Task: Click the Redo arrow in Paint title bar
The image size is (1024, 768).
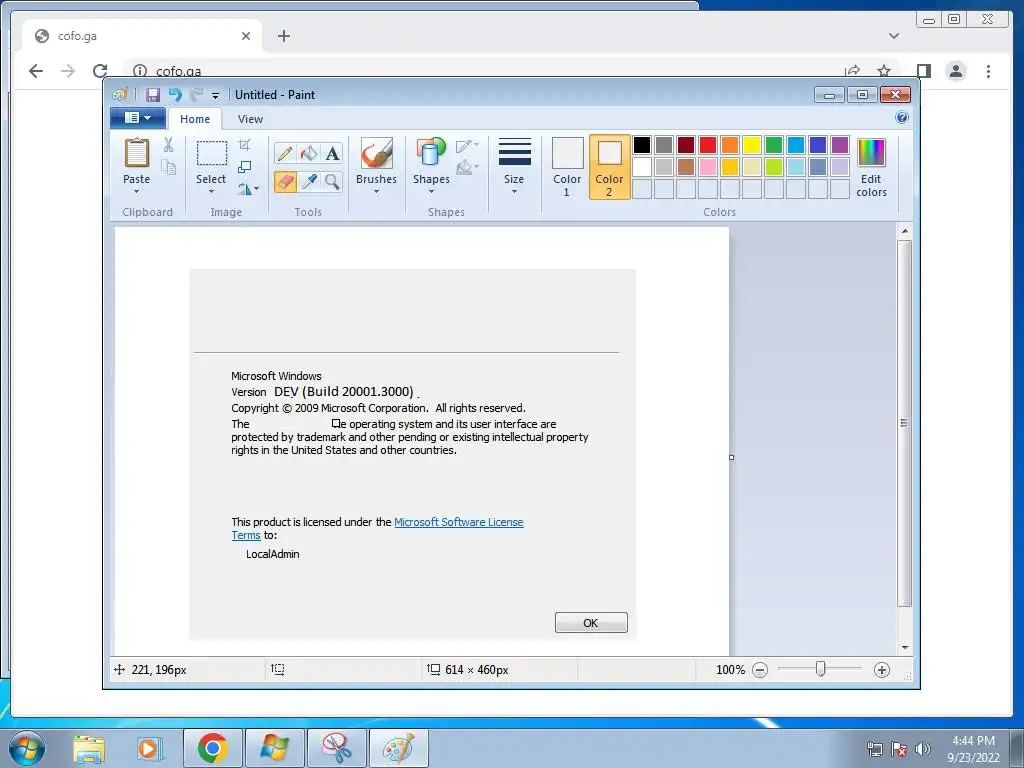Action: coord(197,95)
